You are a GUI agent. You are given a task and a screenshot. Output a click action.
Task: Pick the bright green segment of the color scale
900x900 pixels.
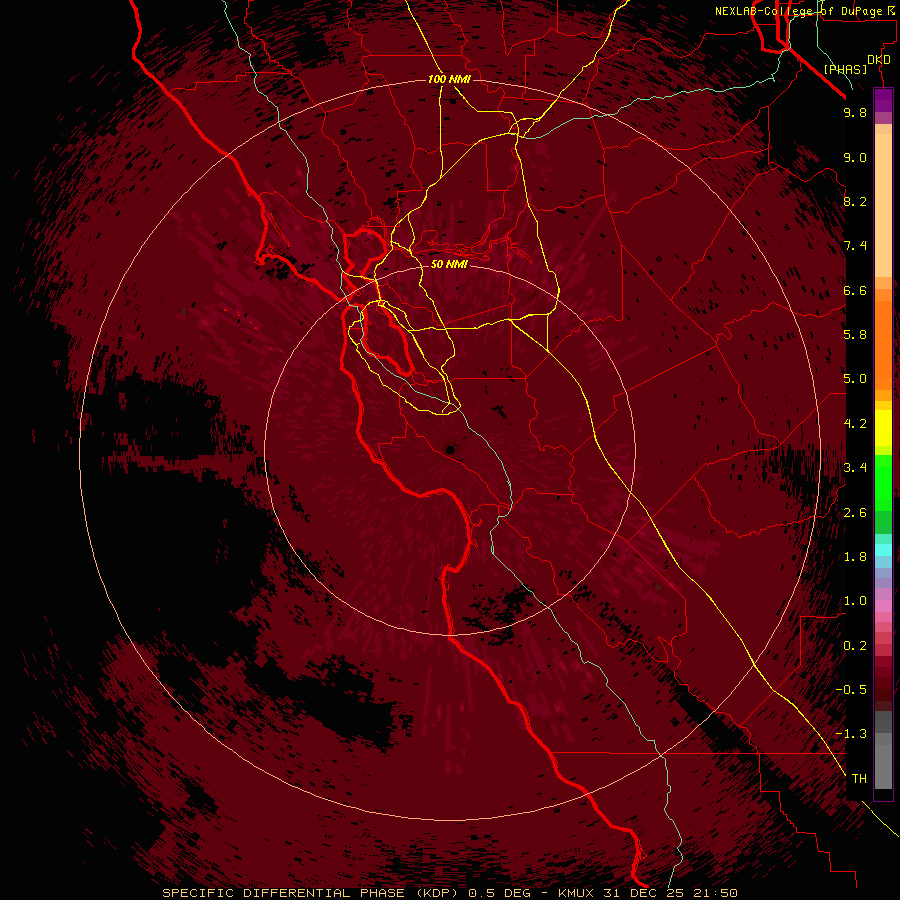tap(883, 482)
